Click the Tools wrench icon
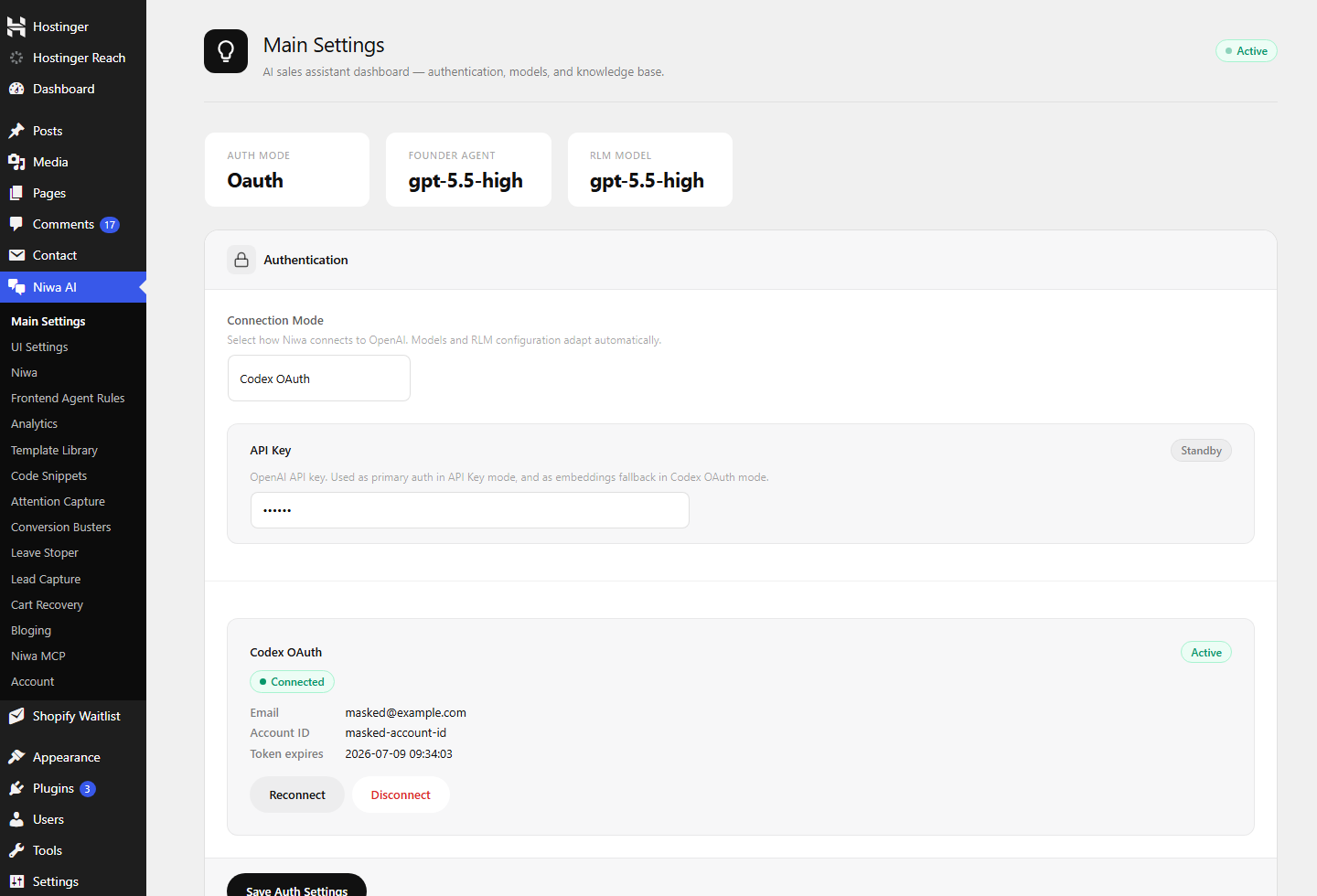The width and height of the screenshot is (1317, 896). pos(16,850)
